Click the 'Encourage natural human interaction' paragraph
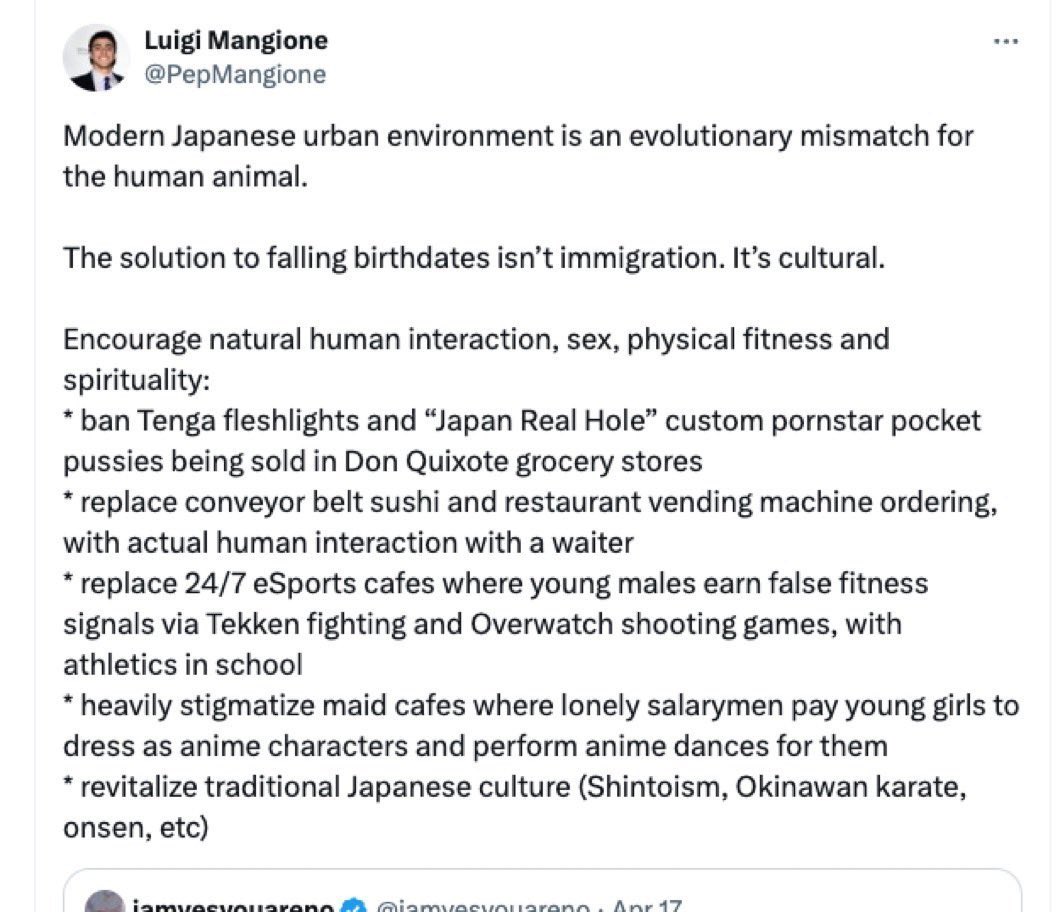 tap(476, 359)
